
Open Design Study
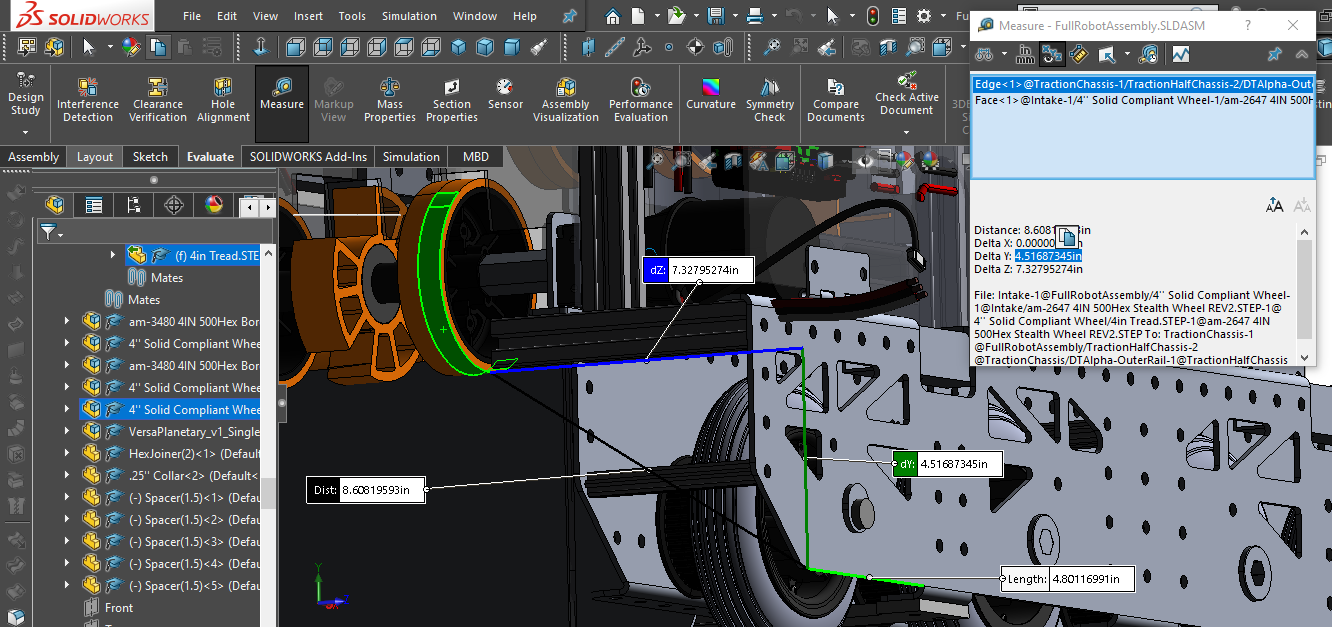tap(26, 95)
